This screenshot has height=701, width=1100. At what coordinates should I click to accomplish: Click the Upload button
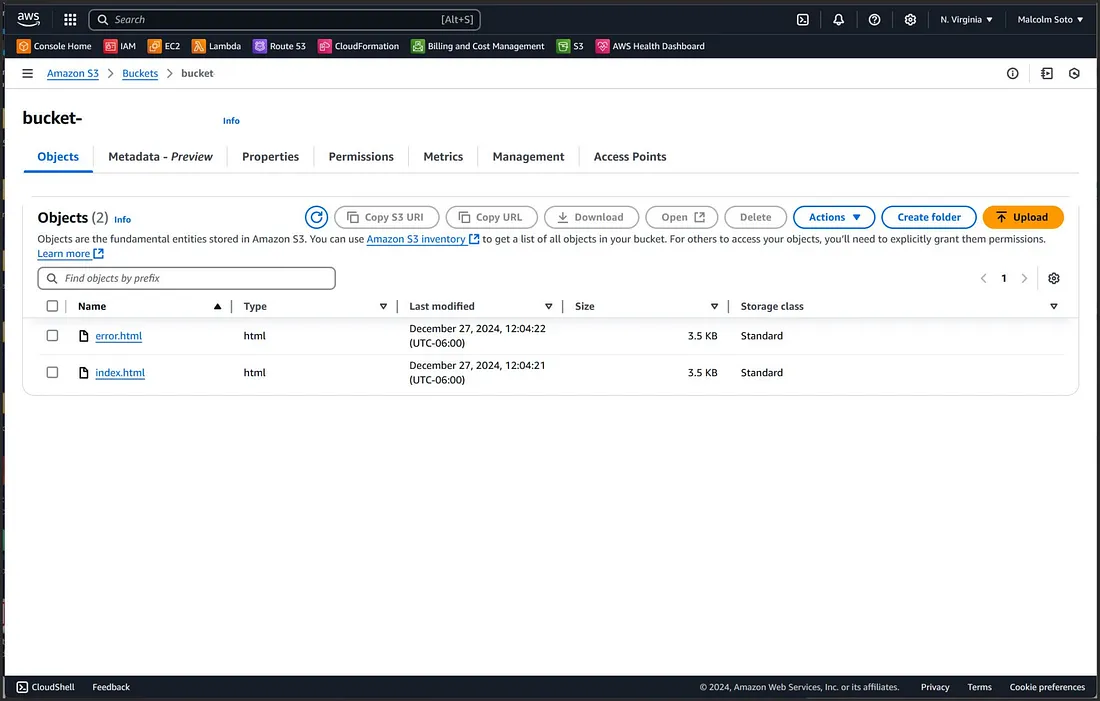1023,217
